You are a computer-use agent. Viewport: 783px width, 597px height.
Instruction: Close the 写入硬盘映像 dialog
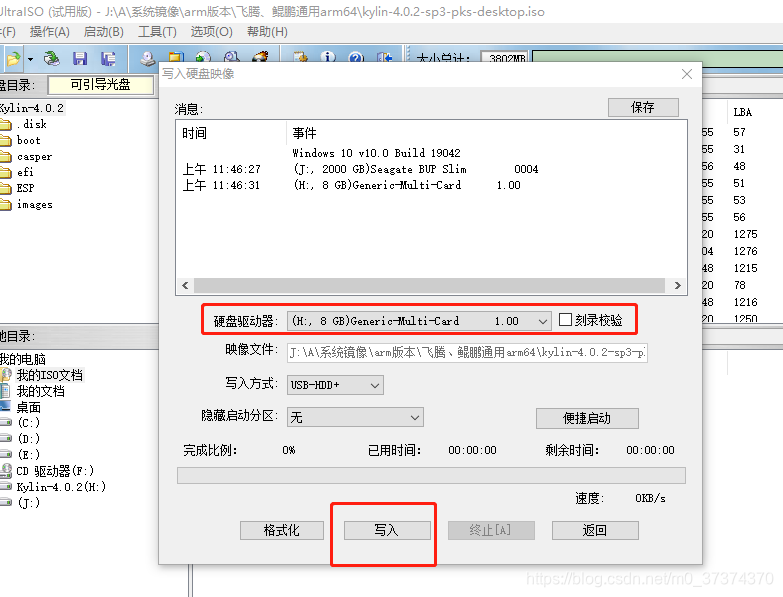(x=687, y=74)
